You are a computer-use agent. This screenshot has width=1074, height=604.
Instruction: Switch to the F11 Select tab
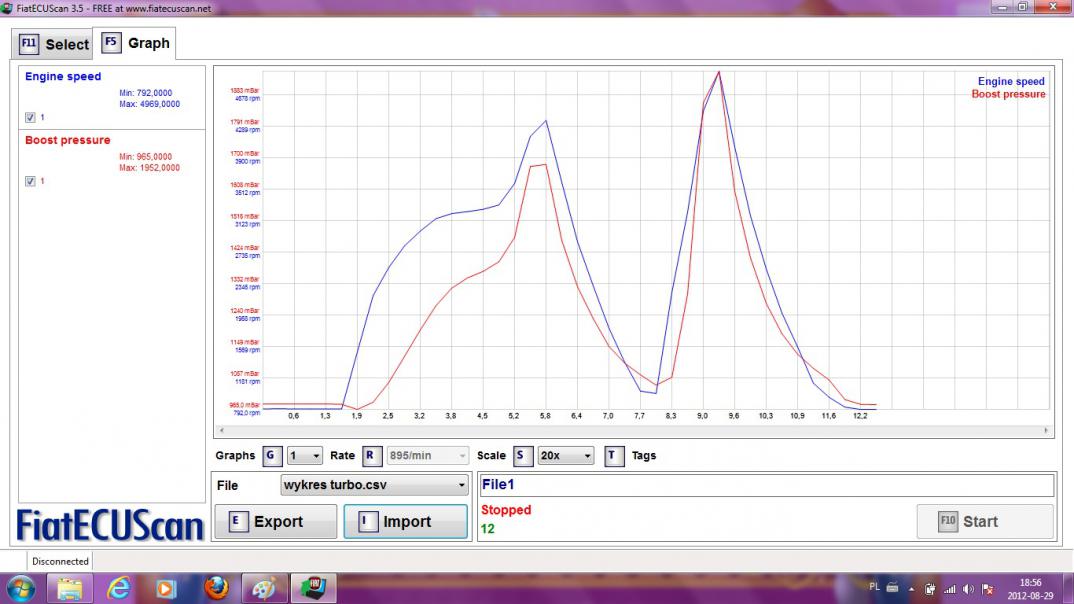tap(54, 44)
